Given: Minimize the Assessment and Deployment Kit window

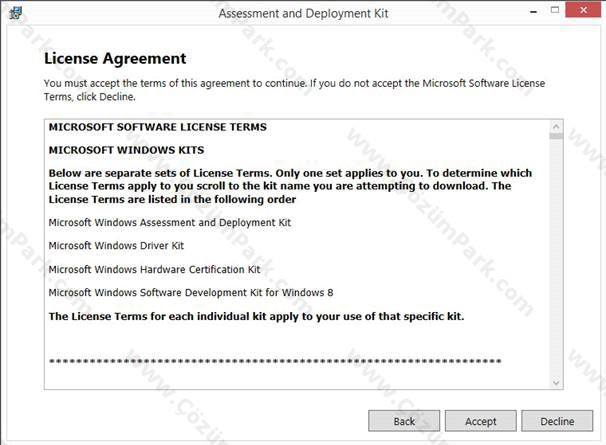Looking at the screenshot, I should [534, 12].
